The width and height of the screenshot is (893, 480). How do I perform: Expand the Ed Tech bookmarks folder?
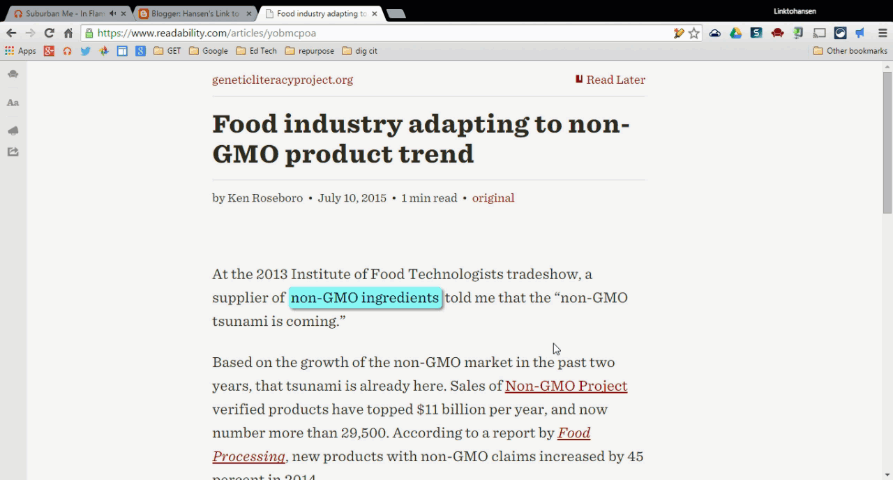click(256, 51)
